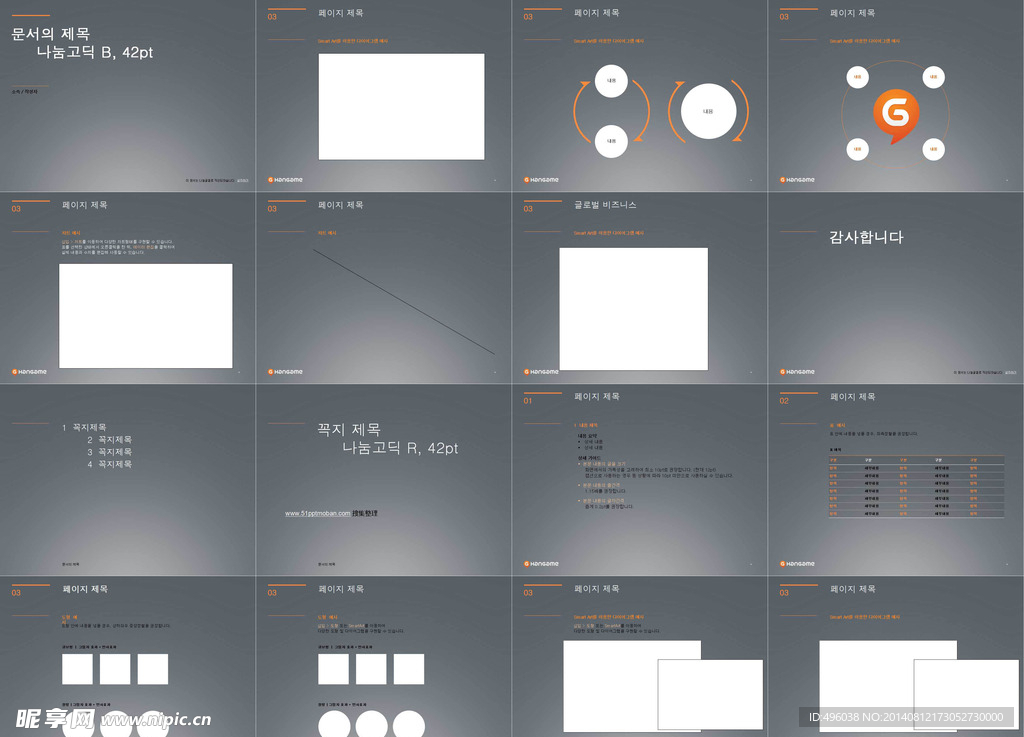This screenshot has height=737, width=1024.
Task: Open the 감사합니다 closing slide
Action: coord(896,288)
